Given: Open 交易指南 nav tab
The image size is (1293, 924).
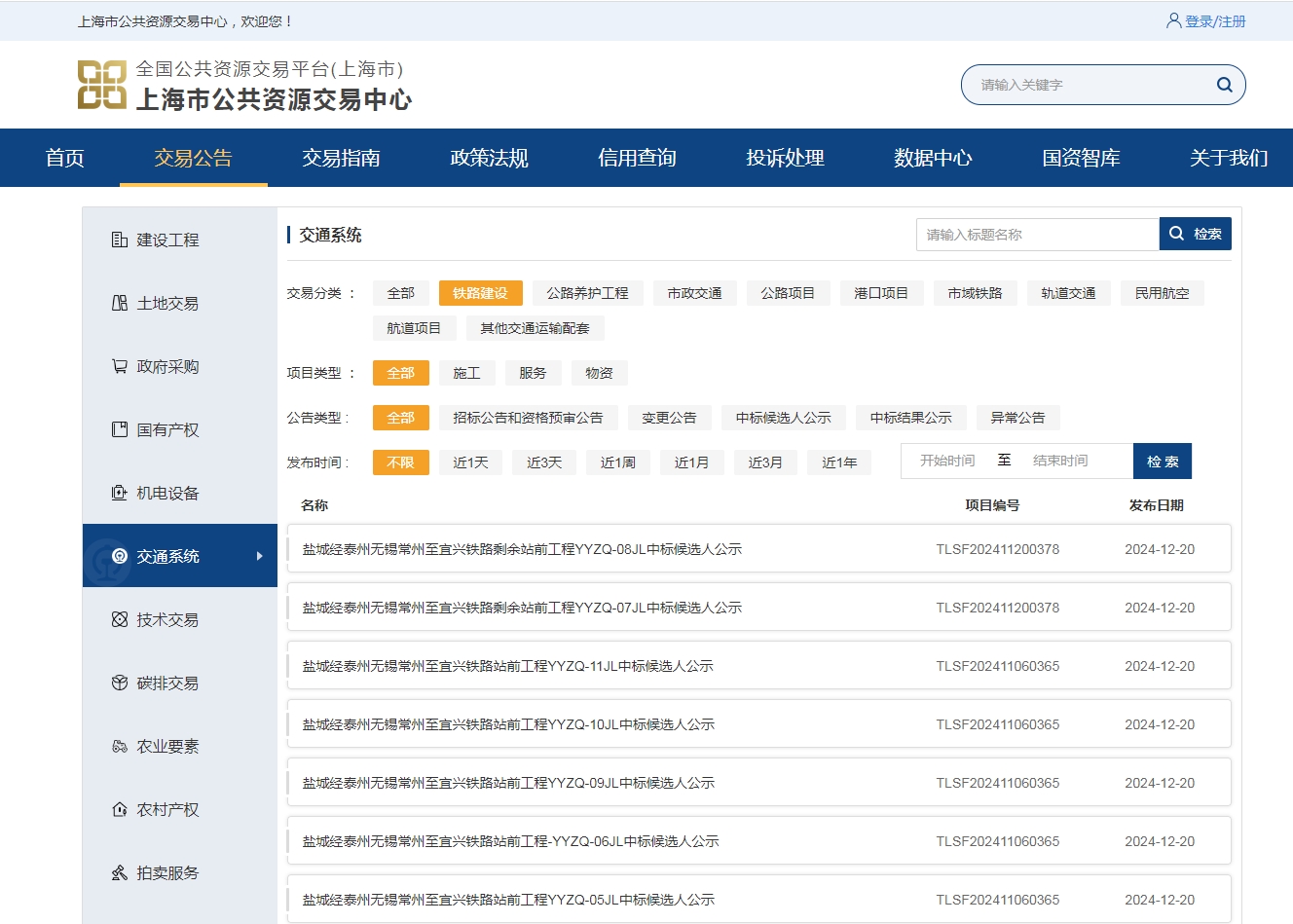Looking at the screenshot, I should [342, 158].
